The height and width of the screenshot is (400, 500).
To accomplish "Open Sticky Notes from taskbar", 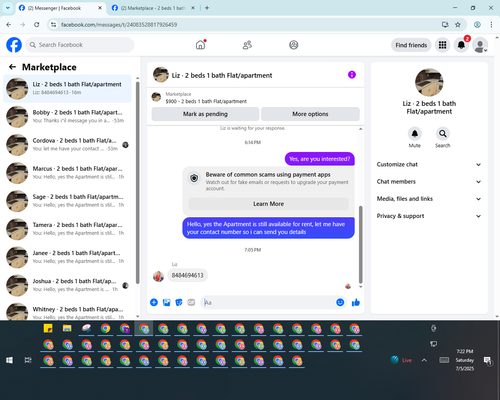I will pos(48,329).
